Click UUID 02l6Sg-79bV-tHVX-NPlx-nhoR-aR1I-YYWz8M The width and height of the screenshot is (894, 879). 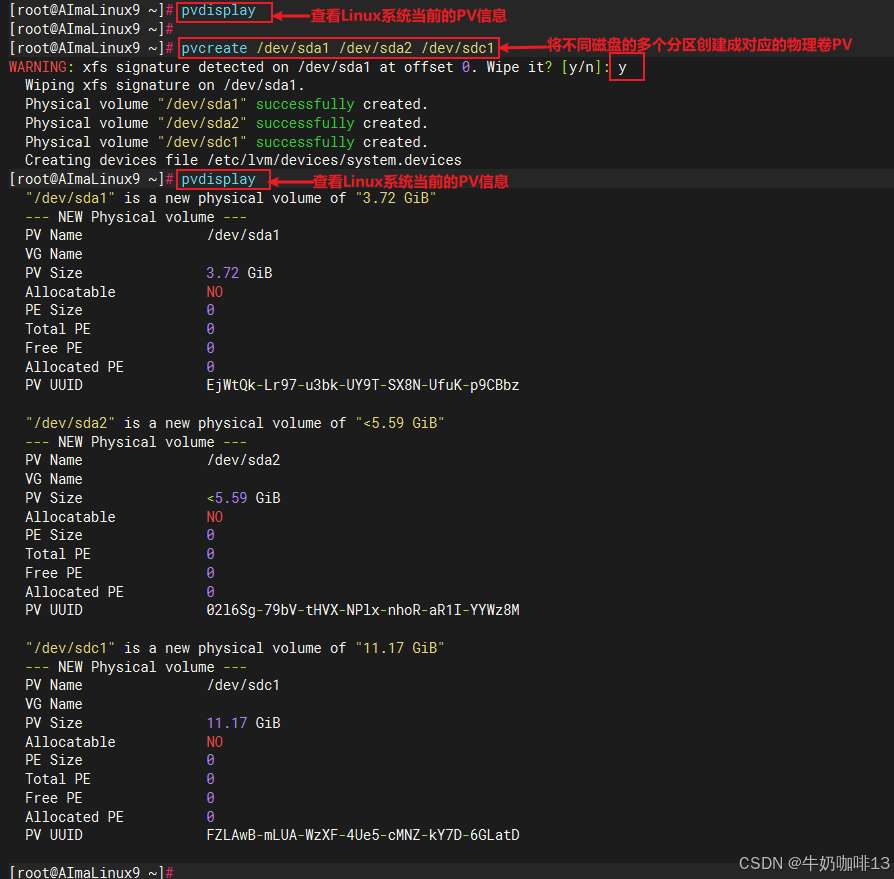(363, 610)
